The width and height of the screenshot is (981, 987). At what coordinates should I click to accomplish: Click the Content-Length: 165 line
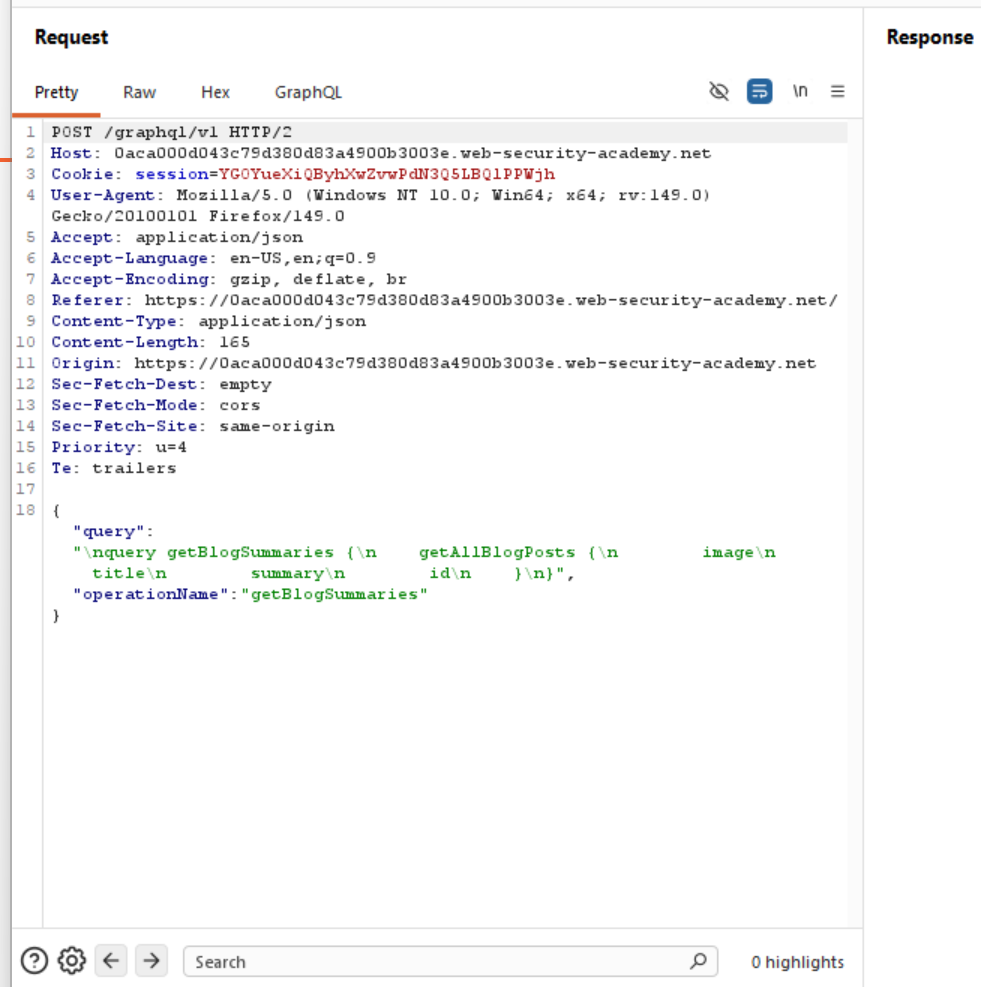tap(150, 342)
